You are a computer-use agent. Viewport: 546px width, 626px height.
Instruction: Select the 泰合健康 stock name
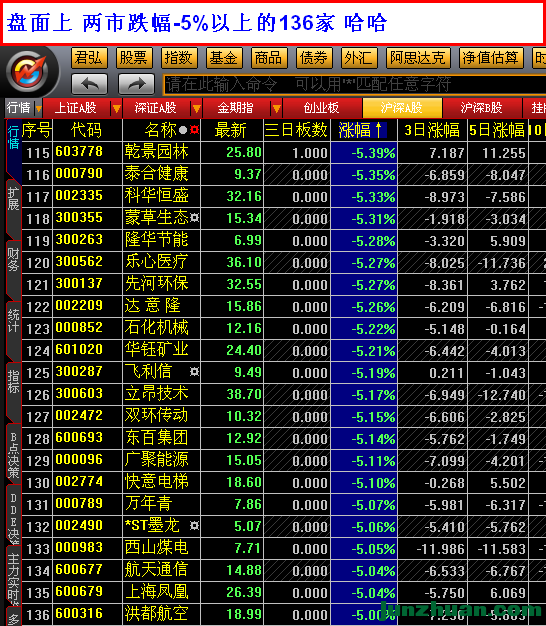pos(156,174)
